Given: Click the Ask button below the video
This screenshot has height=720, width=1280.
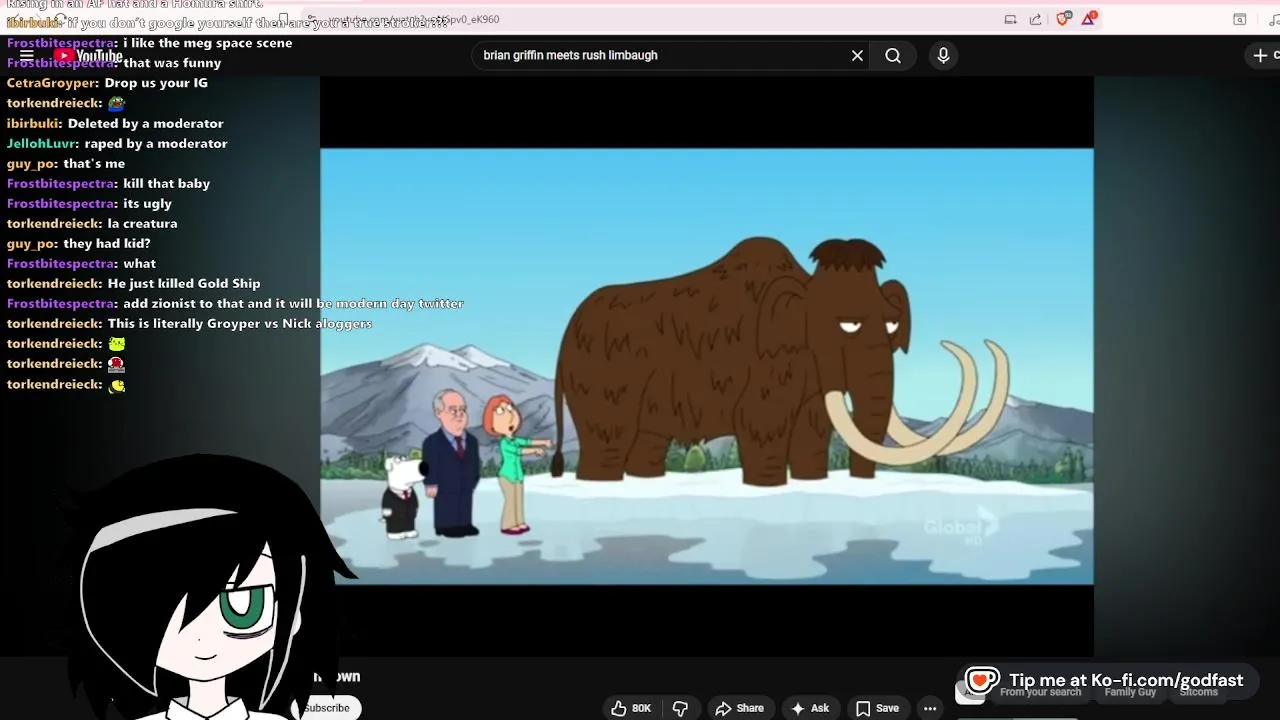Looking at the screenshot, I should point(811,708).
